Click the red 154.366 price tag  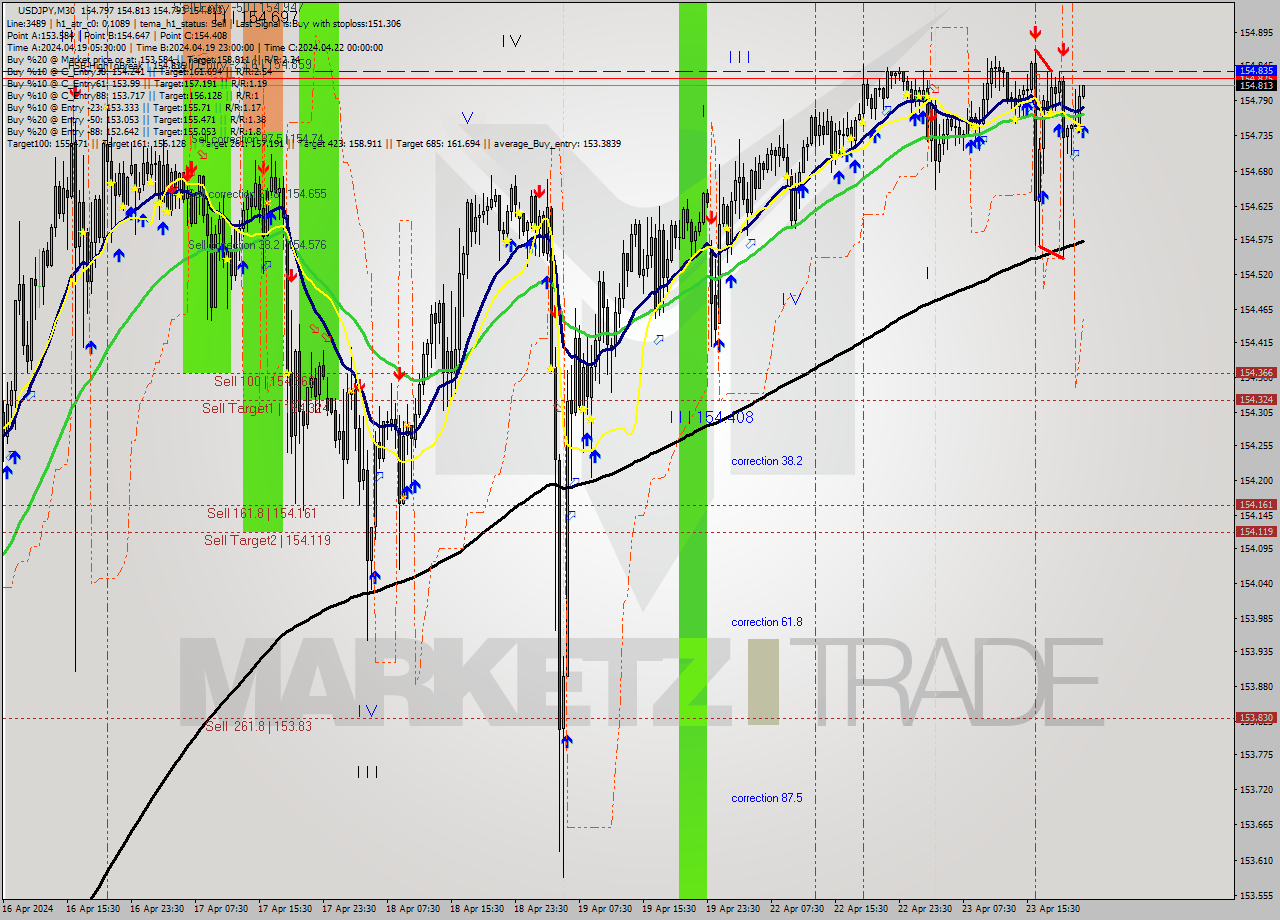click(1256, 373)
